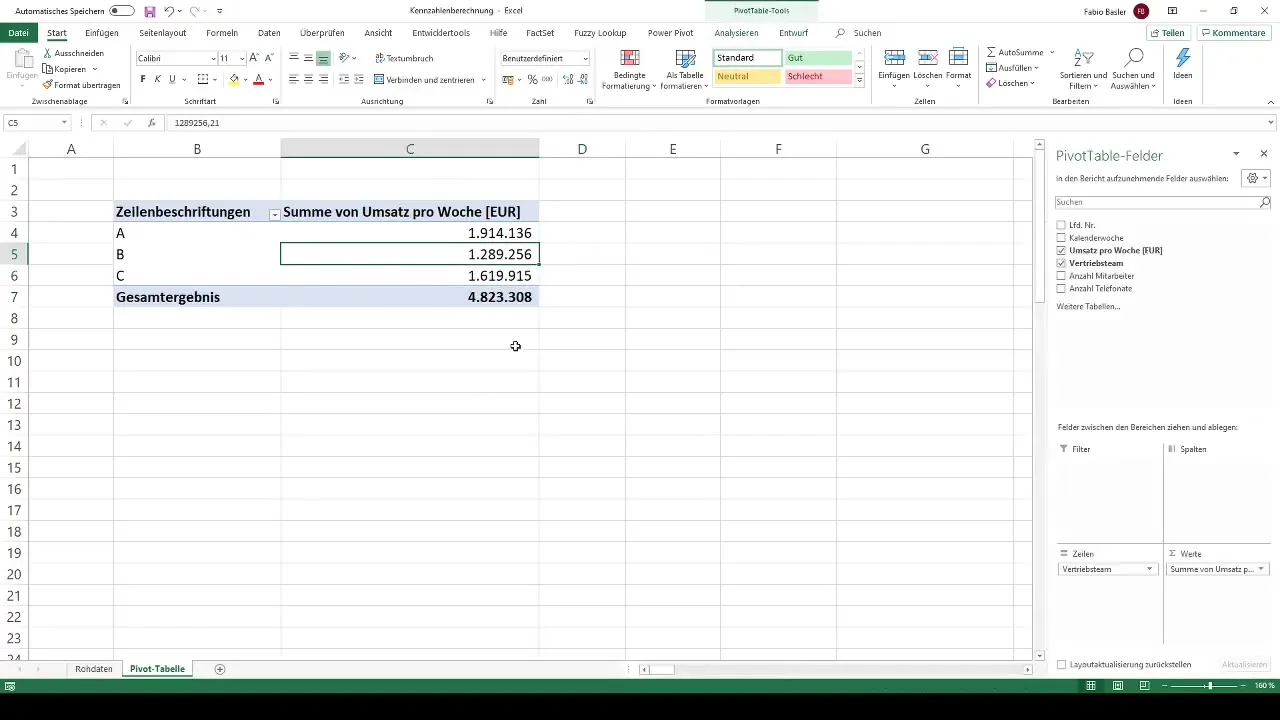Apply the Schlecht cell style
Viewport: 1280px width, 720px height.
(x=818, y=77)
